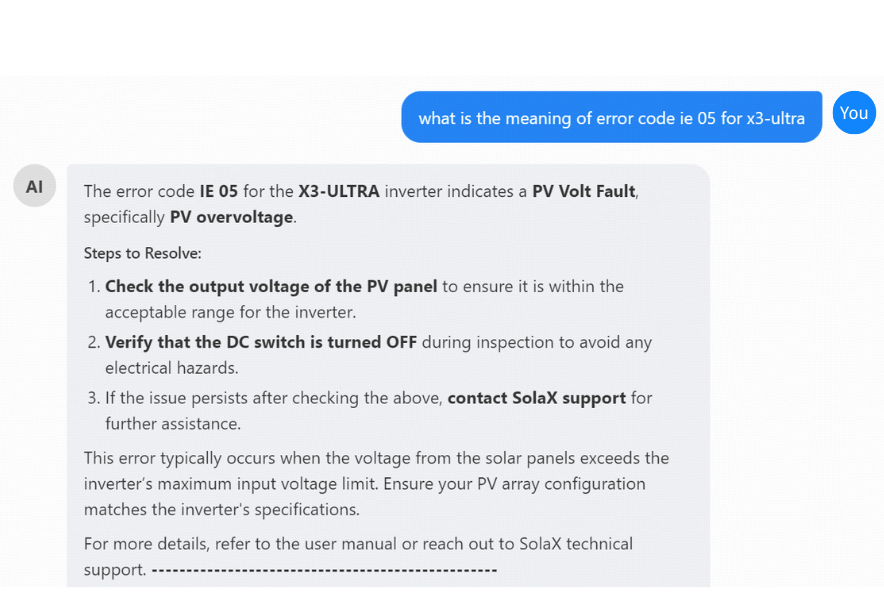Image resolution: width=884 pixels, height=616 pixels.
Task: Click the "For more details" closing sentence
Action: pyautogui.click(x=358, y=544)
